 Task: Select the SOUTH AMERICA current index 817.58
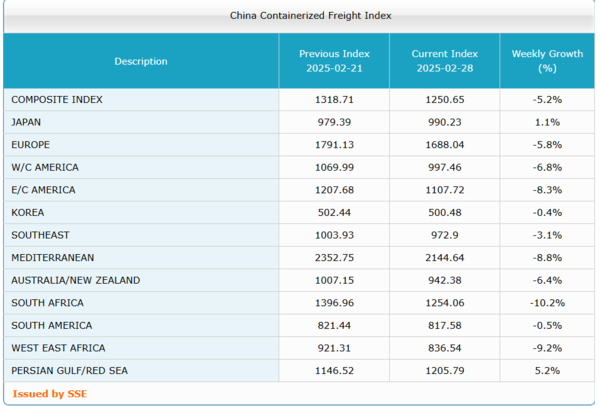click(445, 325)
